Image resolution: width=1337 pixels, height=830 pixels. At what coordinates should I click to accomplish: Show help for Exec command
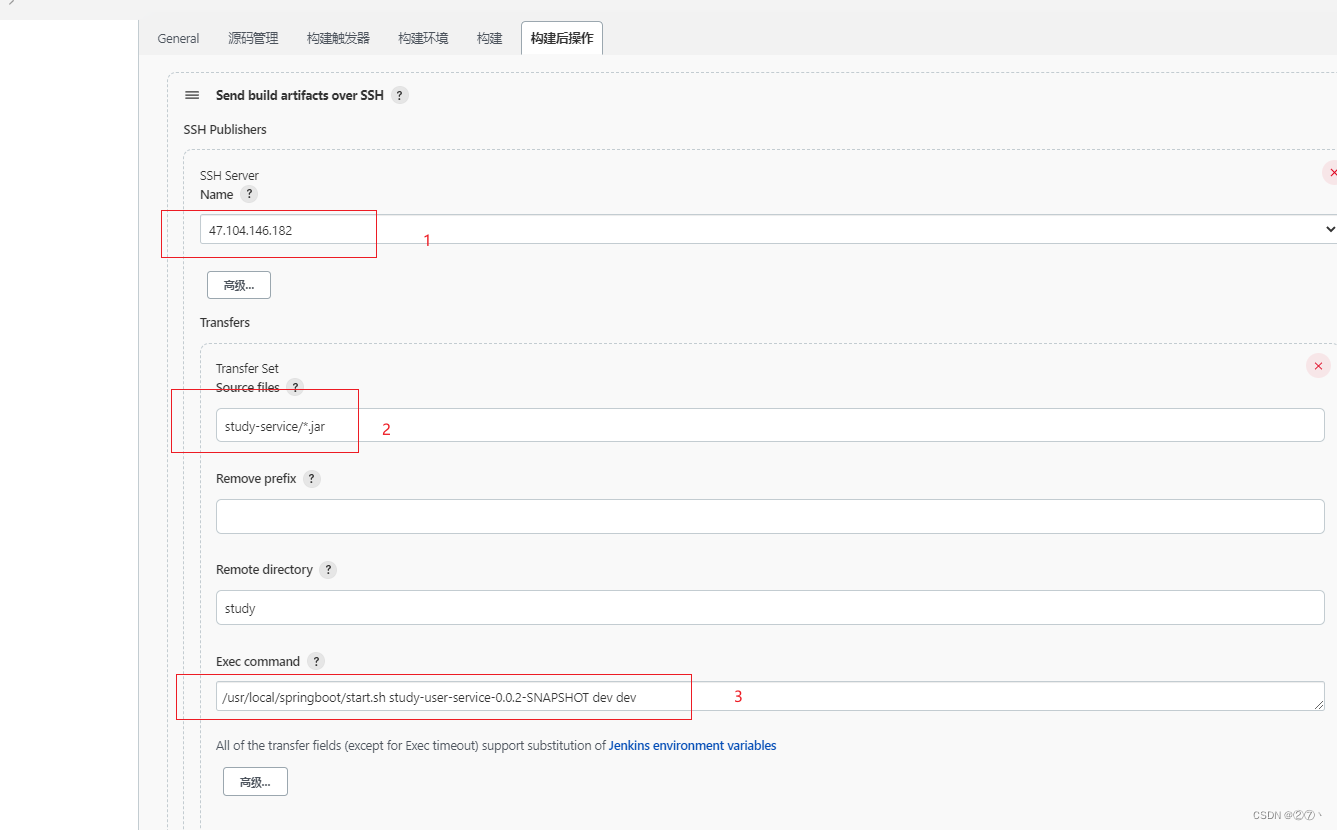coord(316,661)
